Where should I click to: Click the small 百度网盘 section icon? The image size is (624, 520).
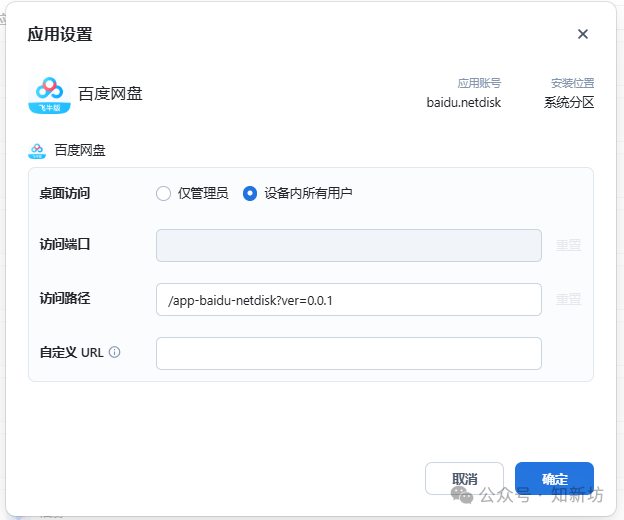pos(37,151)
